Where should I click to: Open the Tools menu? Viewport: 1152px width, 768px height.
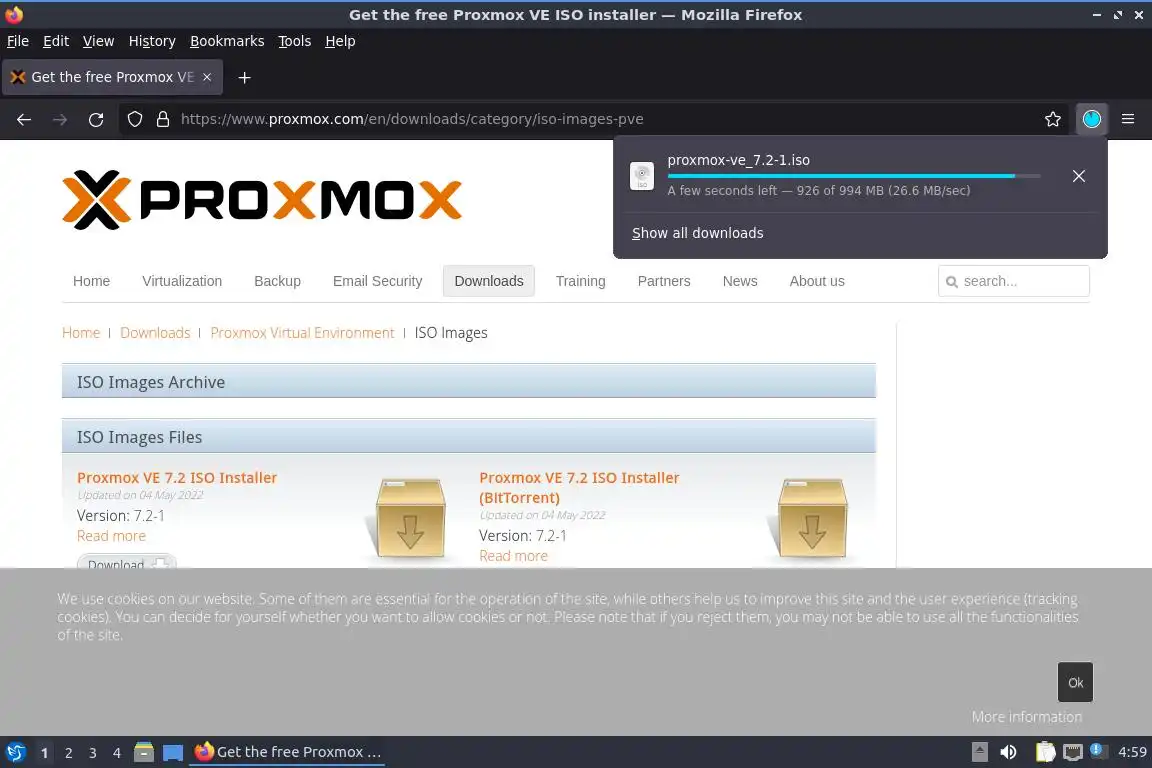coord(295,41)
